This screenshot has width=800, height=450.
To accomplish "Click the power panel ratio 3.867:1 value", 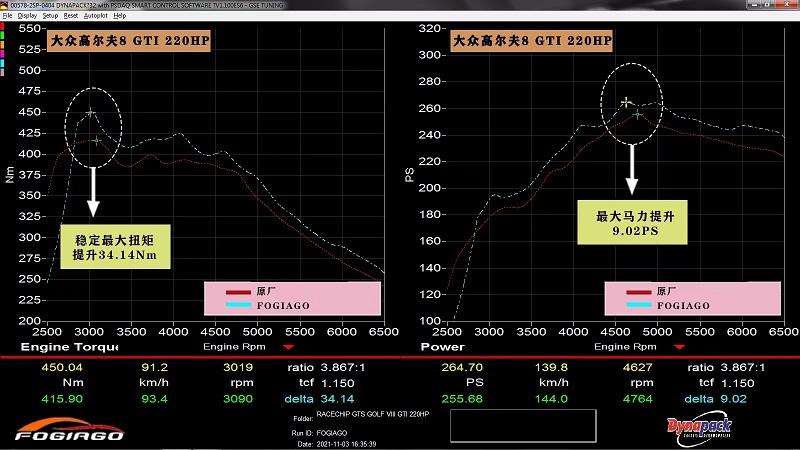I will [743, 367].
